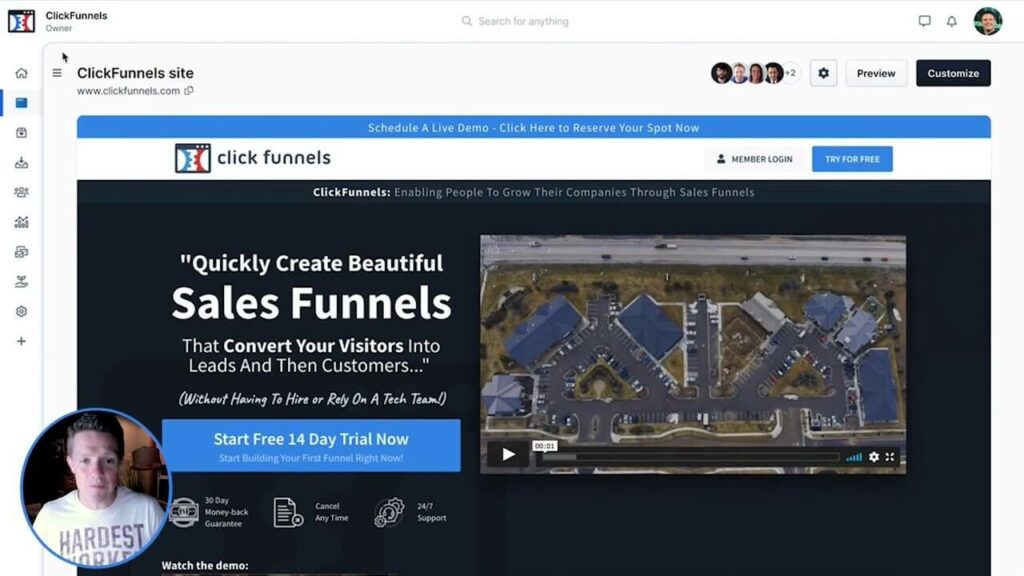This screenshot has width=1024, height=576.
Task: Click the Sales Funnels headline
Action: click(x=311, y=303)
